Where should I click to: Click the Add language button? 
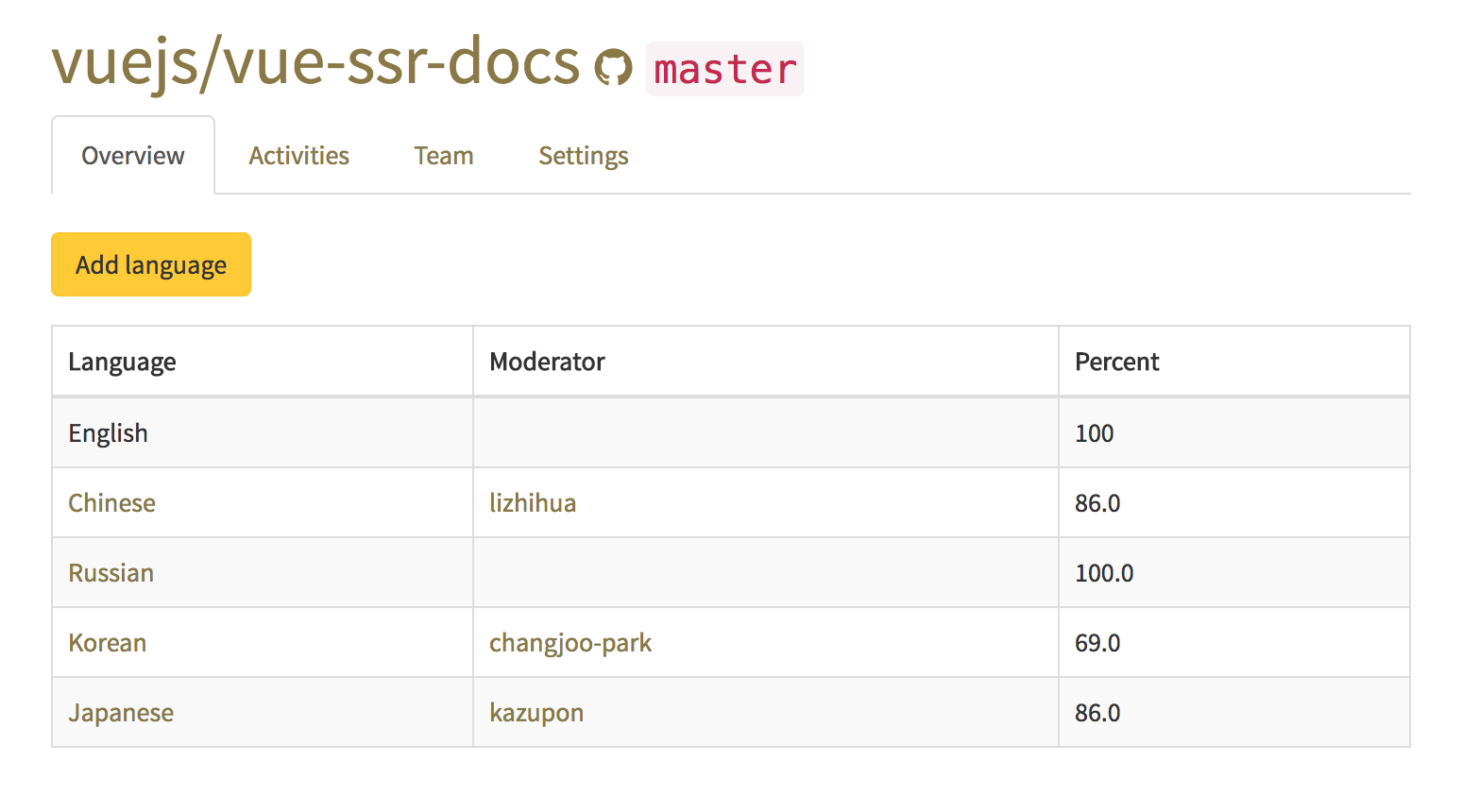(x=151, y=264)
